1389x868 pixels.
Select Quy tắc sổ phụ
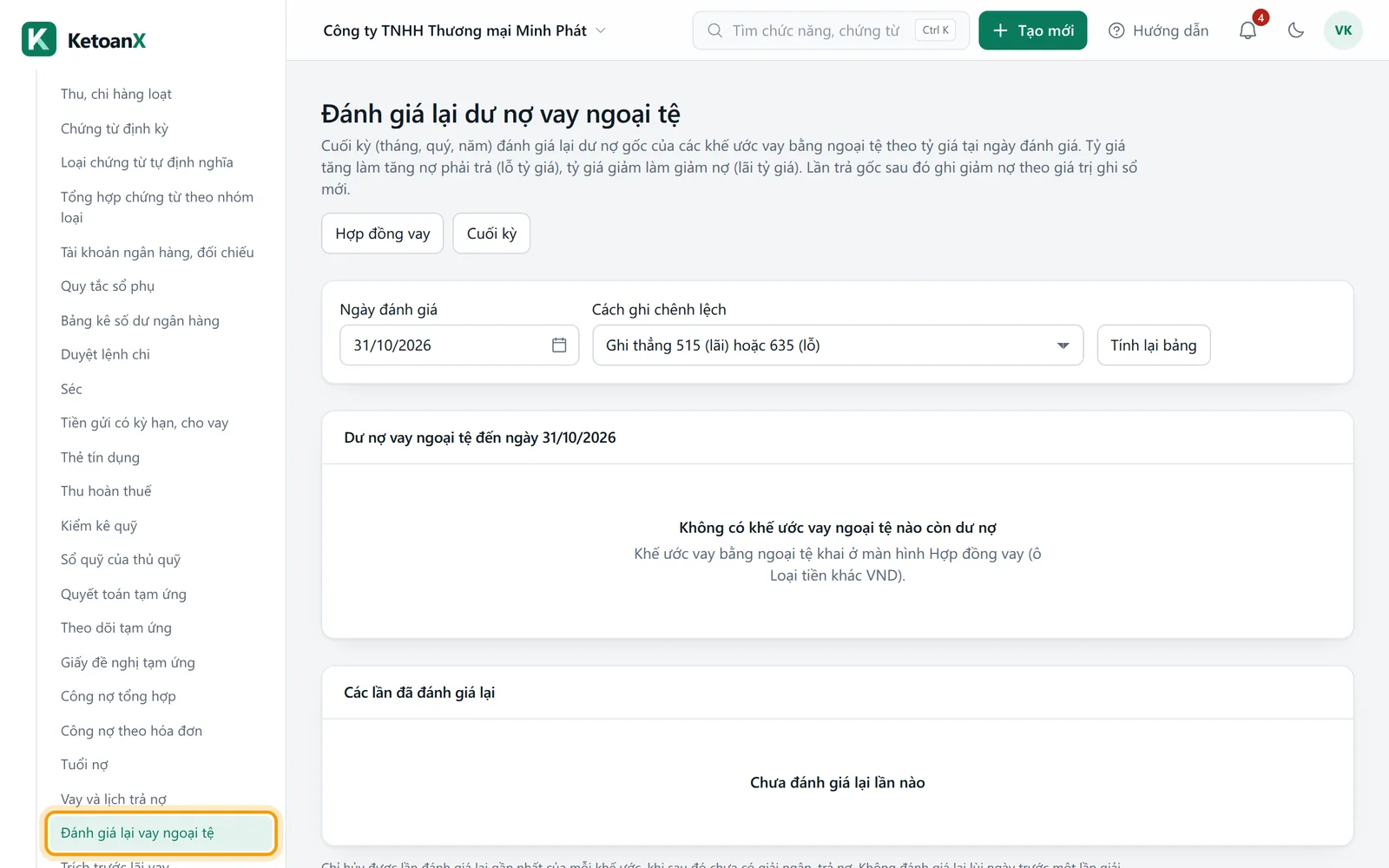[108, 286]
